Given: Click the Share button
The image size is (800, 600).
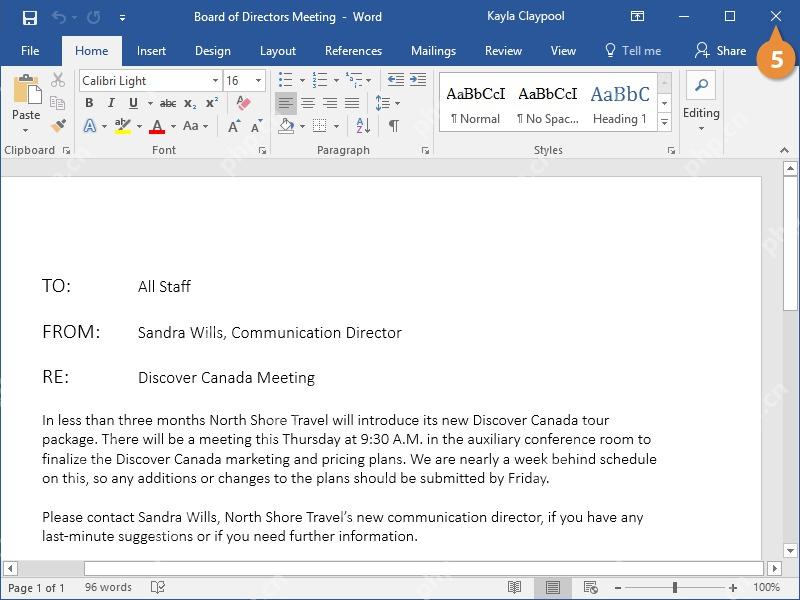Looking at the screenshot, I should tap(720, 51).
